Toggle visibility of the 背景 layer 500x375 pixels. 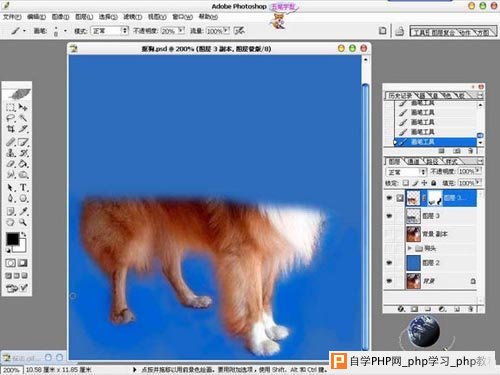[x=389, y=281]
